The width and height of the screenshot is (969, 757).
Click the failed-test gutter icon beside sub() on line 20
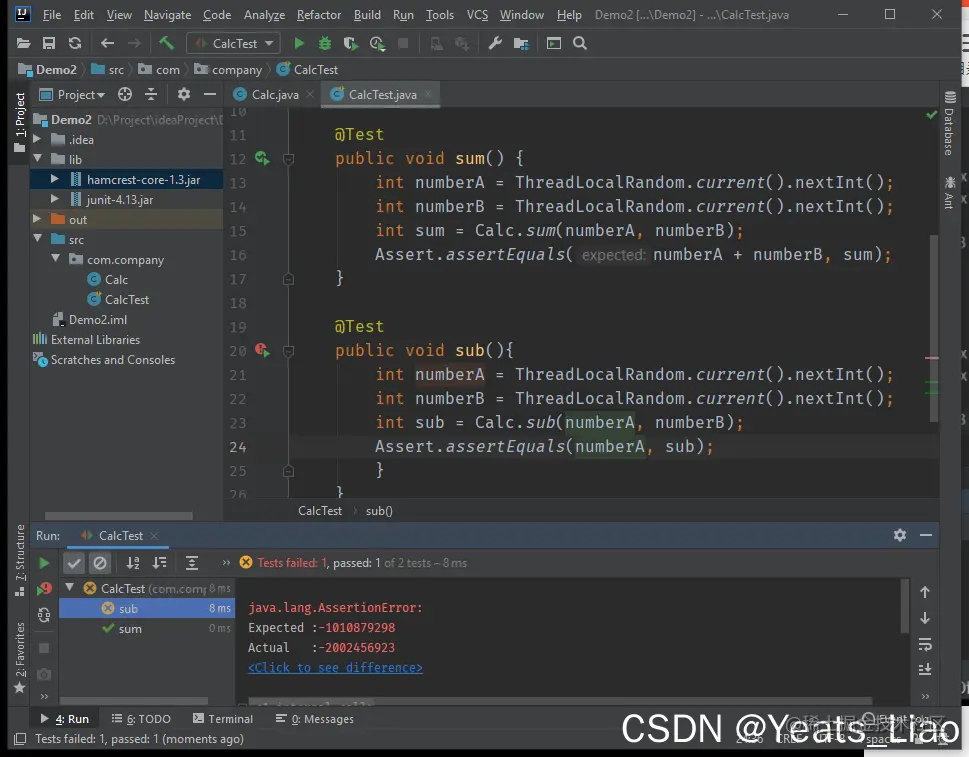263,350
